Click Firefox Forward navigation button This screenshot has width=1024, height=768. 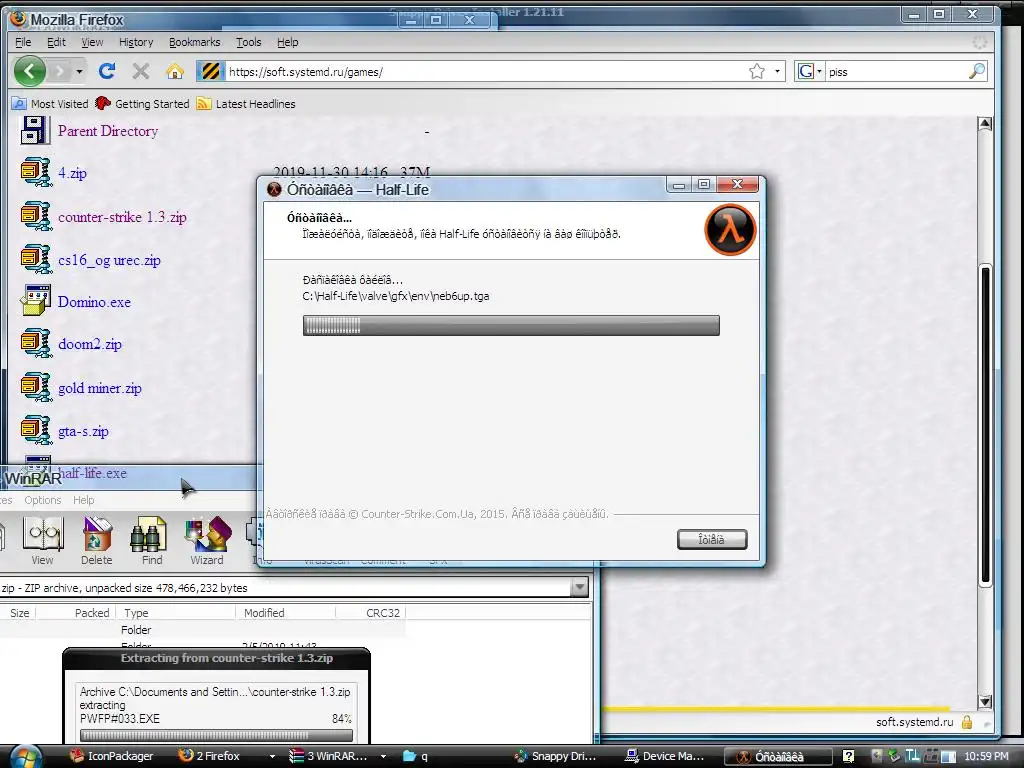(60, 71)
